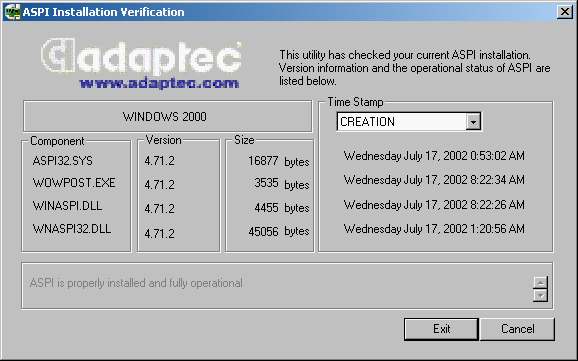
Task: Click the Adaptec logo image
Action: click(141, 57)
